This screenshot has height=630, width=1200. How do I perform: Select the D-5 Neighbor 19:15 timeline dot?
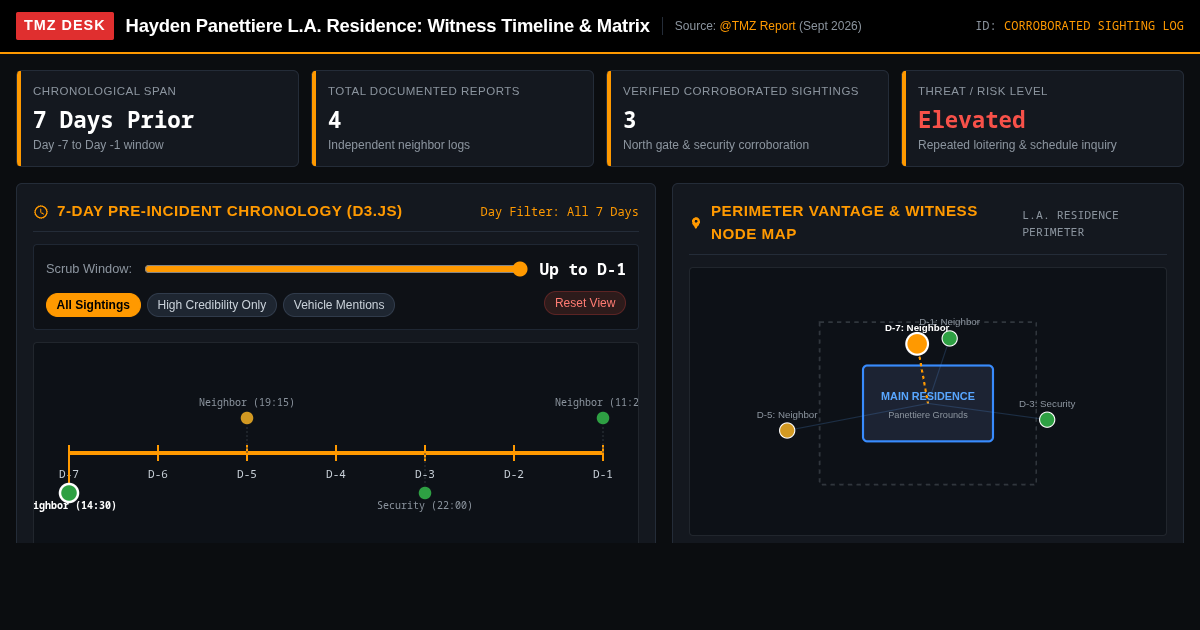click(x=247, y=418)
